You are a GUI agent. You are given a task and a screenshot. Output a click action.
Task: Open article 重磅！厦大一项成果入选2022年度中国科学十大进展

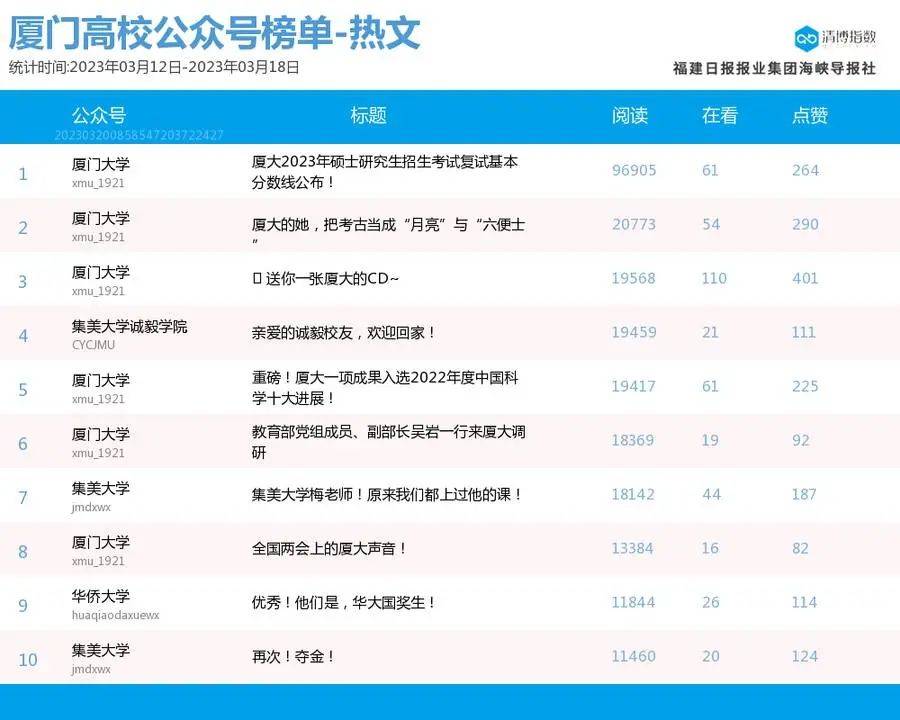[385, 388]
